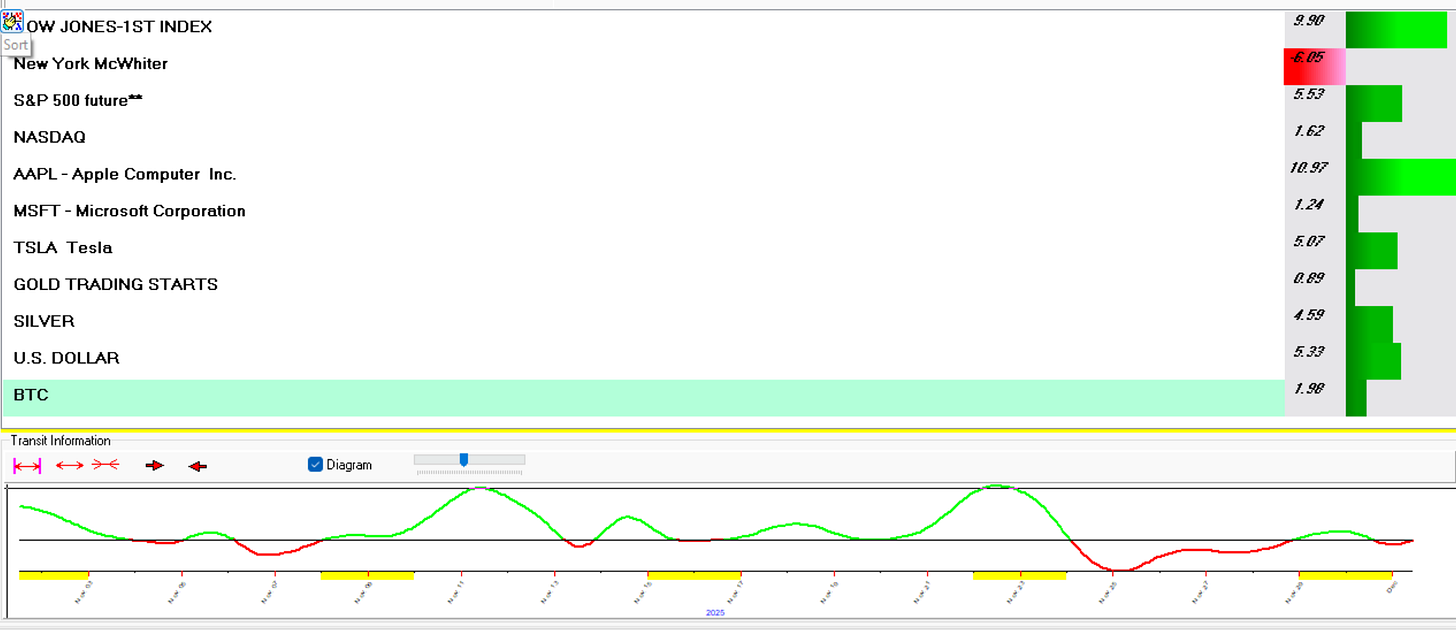Click the 1.24 value for MSFT
Screen dimensions: 1456x630
coord(1308,204)
